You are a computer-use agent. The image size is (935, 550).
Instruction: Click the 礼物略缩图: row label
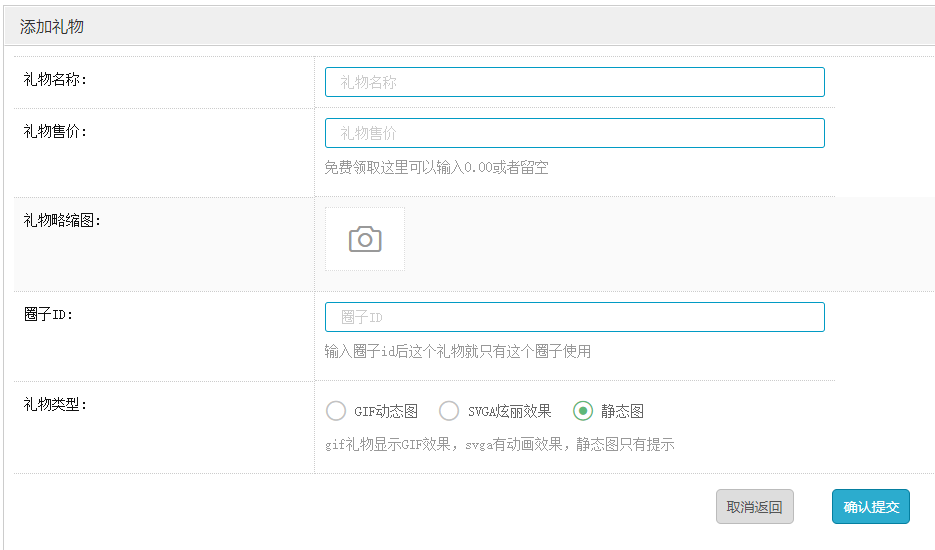point(62,221)
